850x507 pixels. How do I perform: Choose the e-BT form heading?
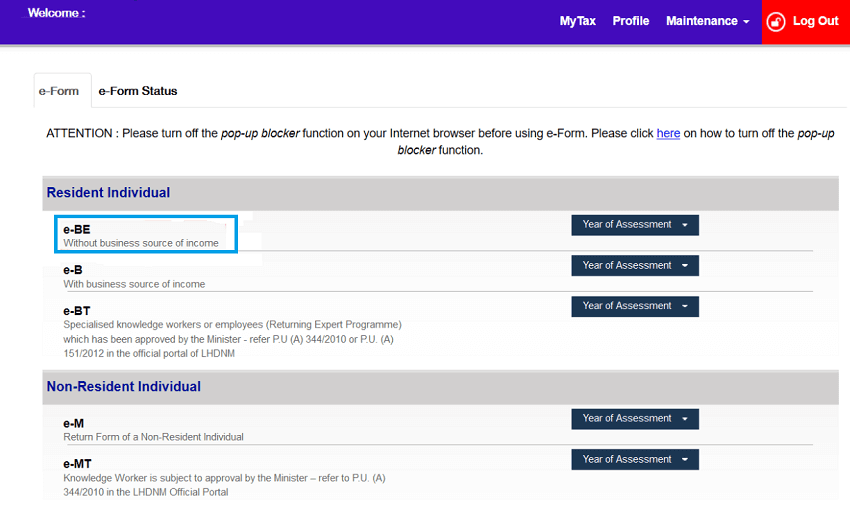pyautogui.click(x=77, y=311)
